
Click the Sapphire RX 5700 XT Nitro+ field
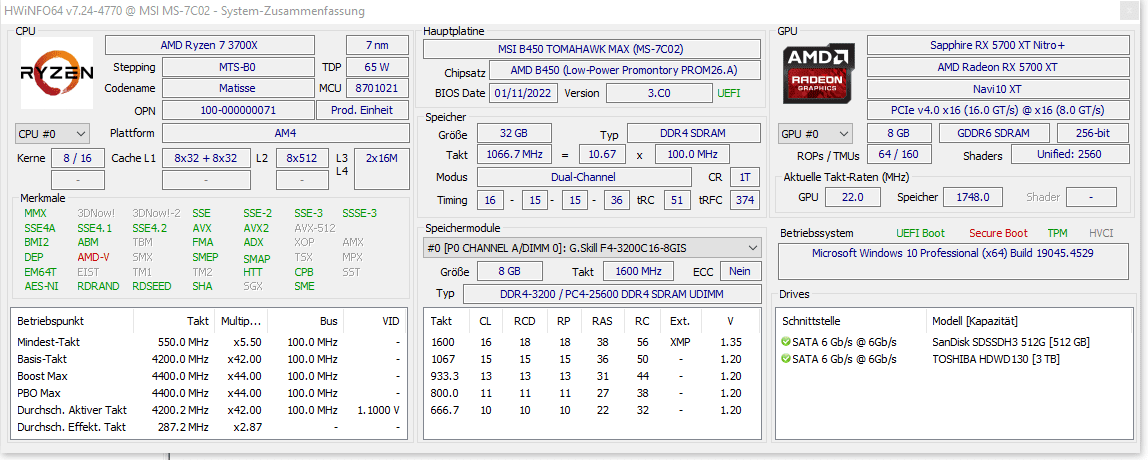[998, 45]
